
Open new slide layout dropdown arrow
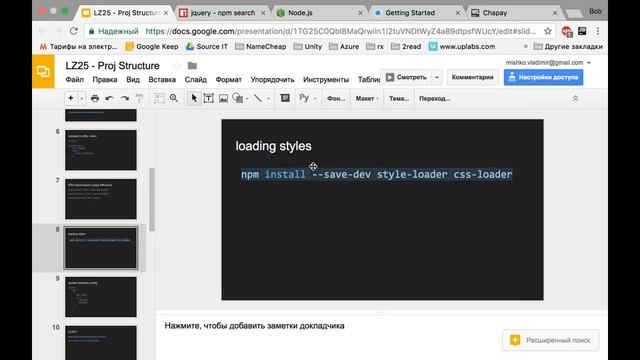click(81, 98)
